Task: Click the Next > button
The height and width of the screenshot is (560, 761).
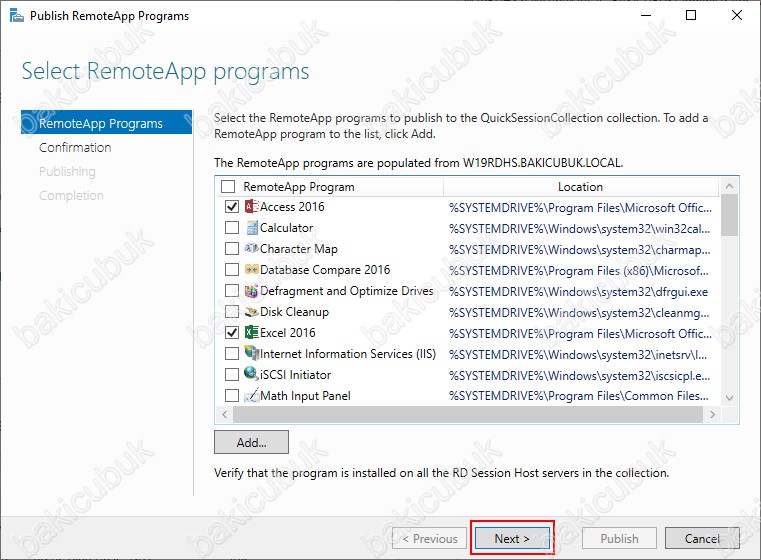Action: (512, 538)
